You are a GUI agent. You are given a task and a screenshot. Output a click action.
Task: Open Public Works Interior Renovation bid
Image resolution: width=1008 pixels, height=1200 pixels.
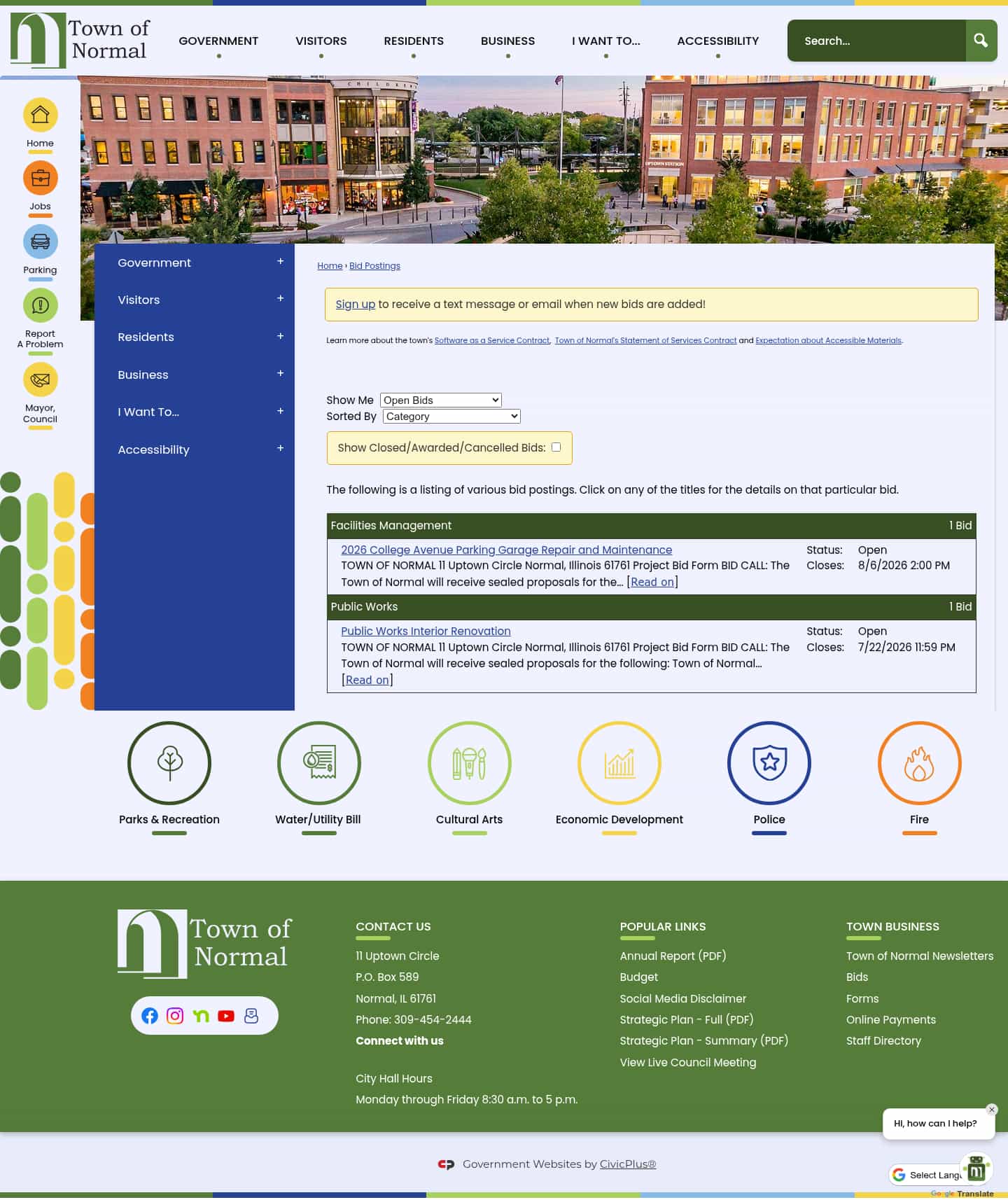point(426,632)
